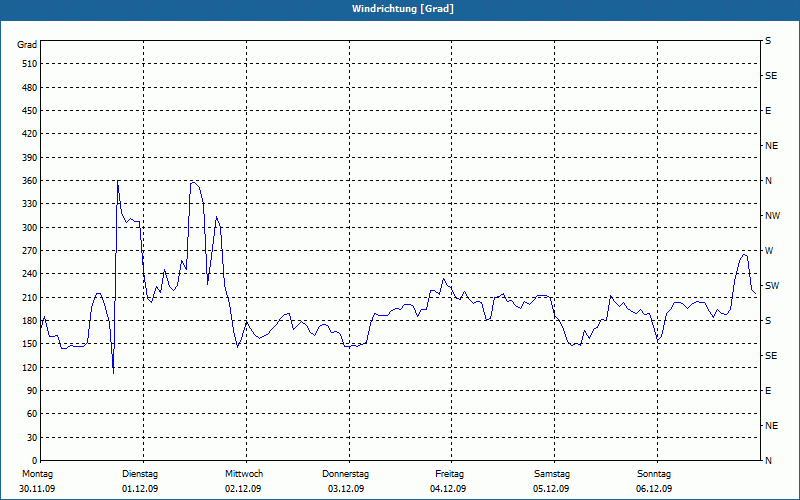Select the 60 degree axis value
The width and height of the screenshot is (800, 500).
32,413
